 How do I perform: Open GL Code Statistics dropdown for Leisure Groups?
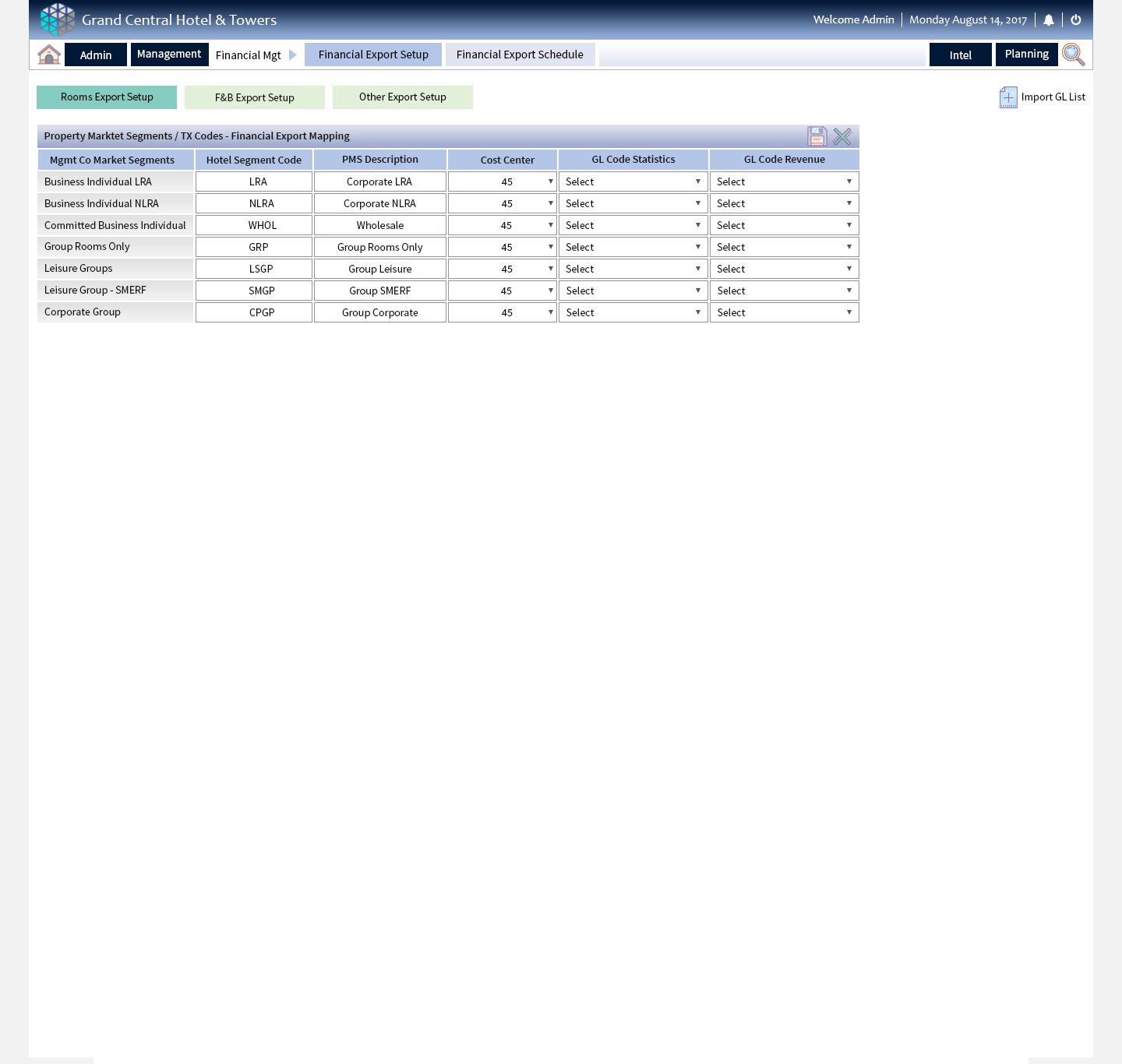click(x=633, y=269)
